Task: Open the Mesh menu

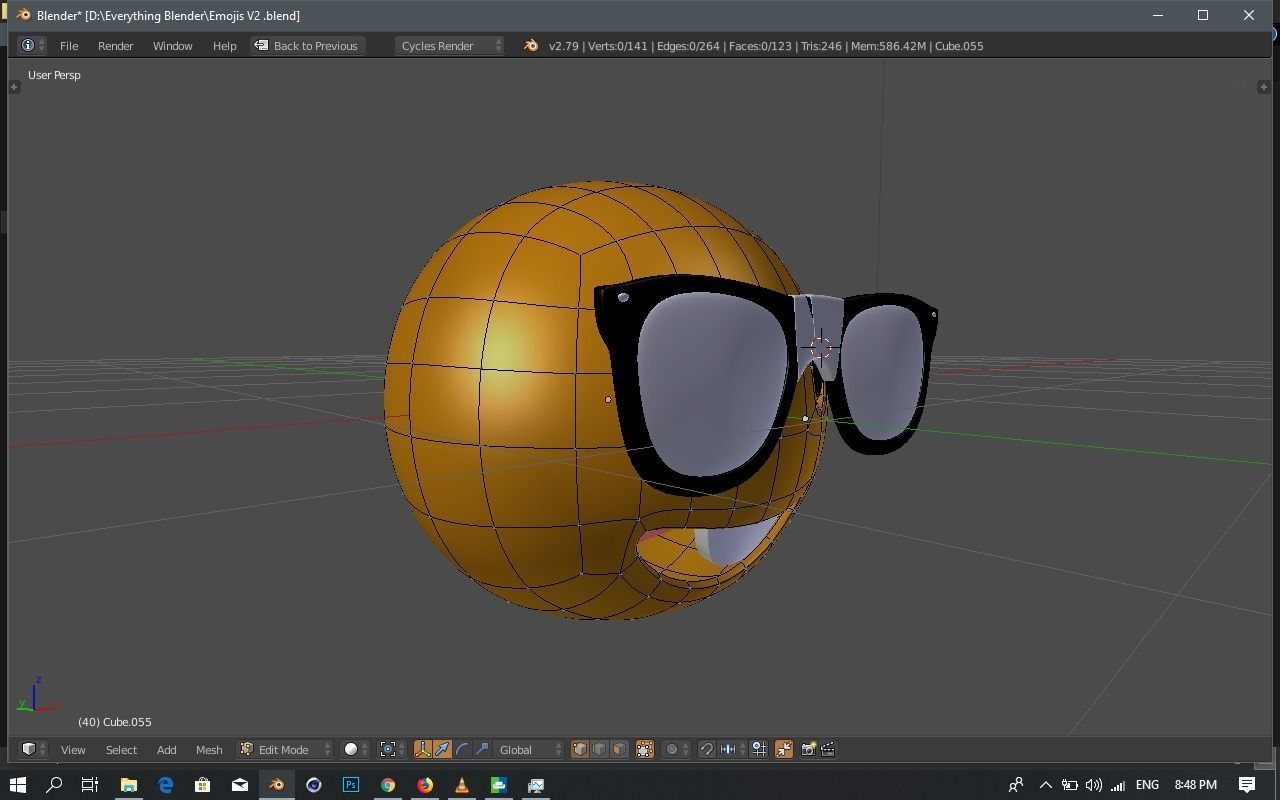Action: (209, 750)
